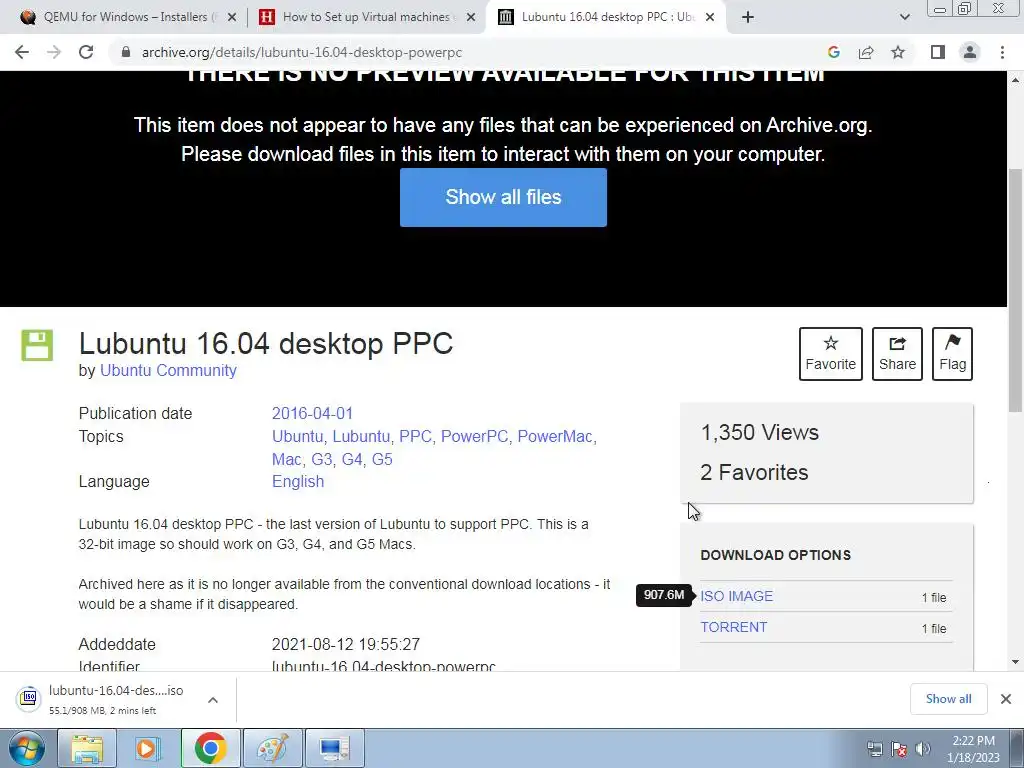The image size is (1024, 768).
Task: Add item to favorites with Favorite button
Action: [x=830, y=354]
